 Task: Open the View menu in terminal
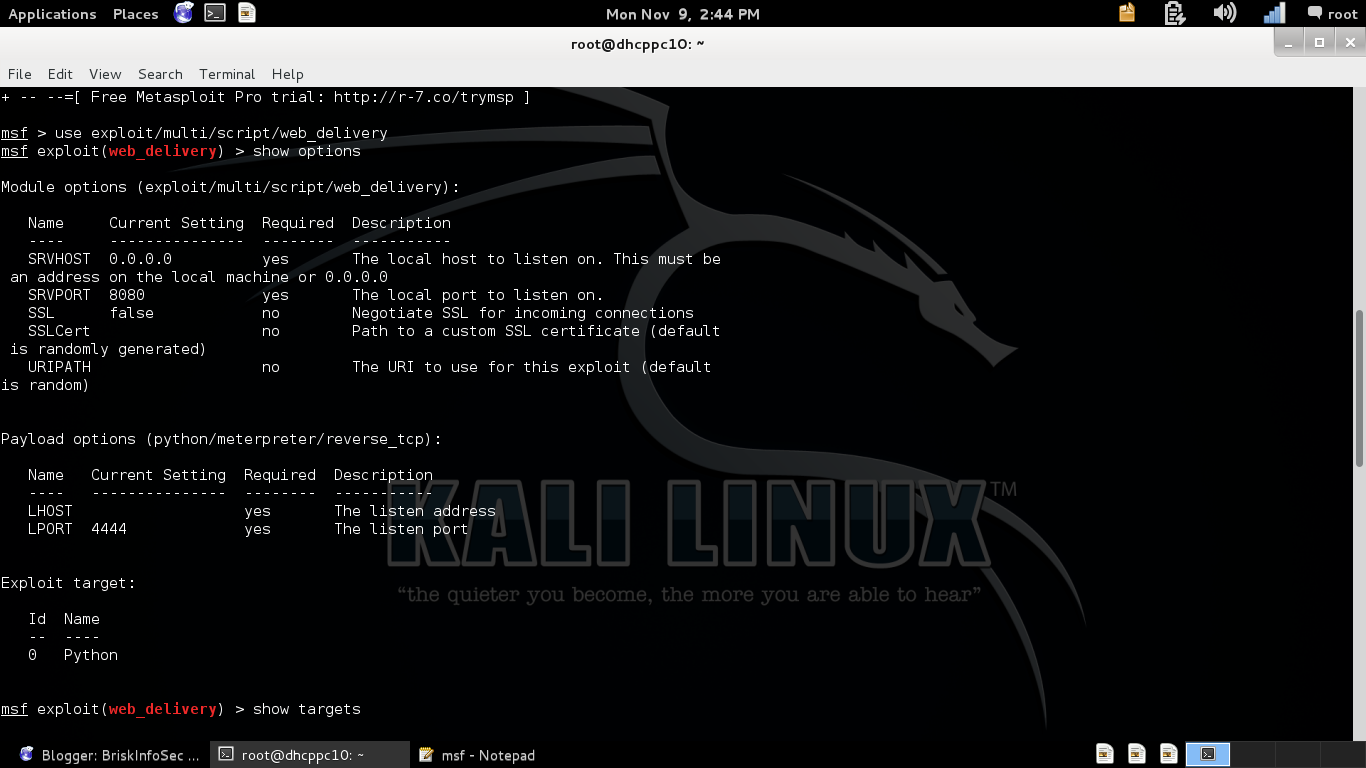105,74
